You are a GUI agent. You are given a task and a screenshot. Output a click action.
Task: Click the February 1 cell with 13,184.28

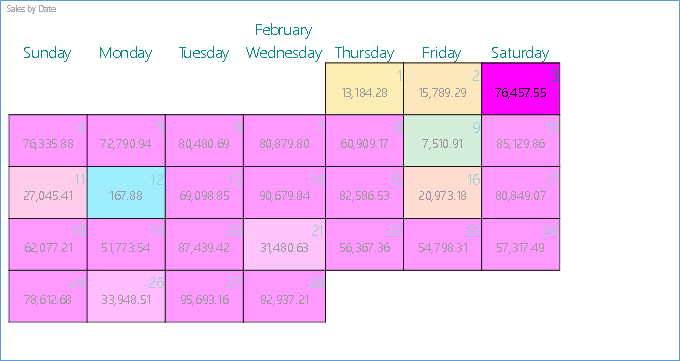coord(364,89)
